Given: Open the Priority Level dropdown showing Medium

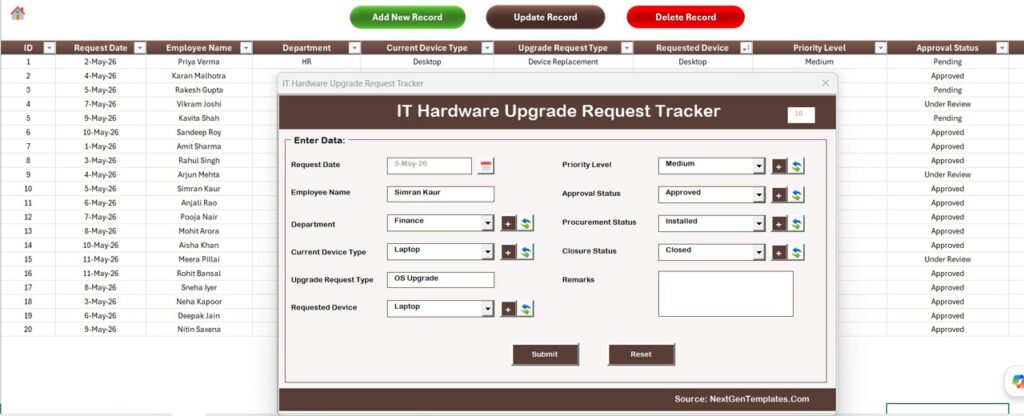Looking at the screenshot, I should point(759,167).
